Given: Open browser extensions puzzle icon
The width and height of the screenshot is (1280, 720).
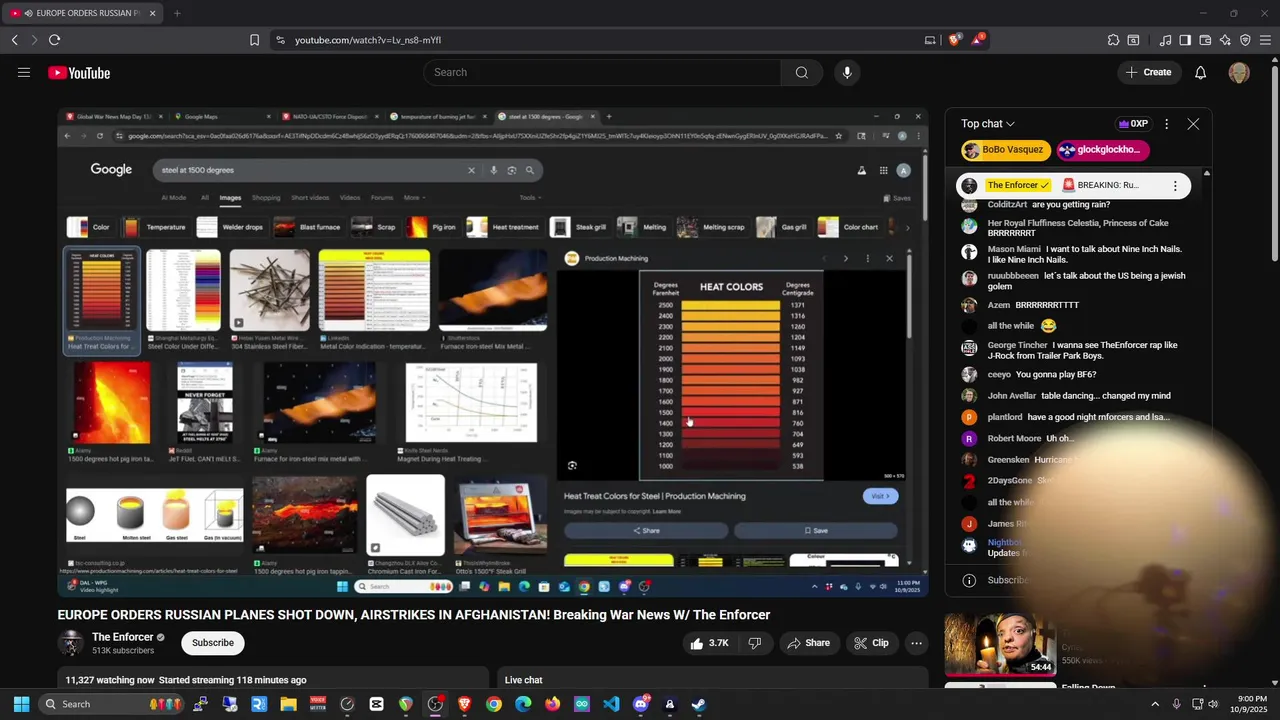Looking at the screenshot, I should click(x=1113, y=40).
